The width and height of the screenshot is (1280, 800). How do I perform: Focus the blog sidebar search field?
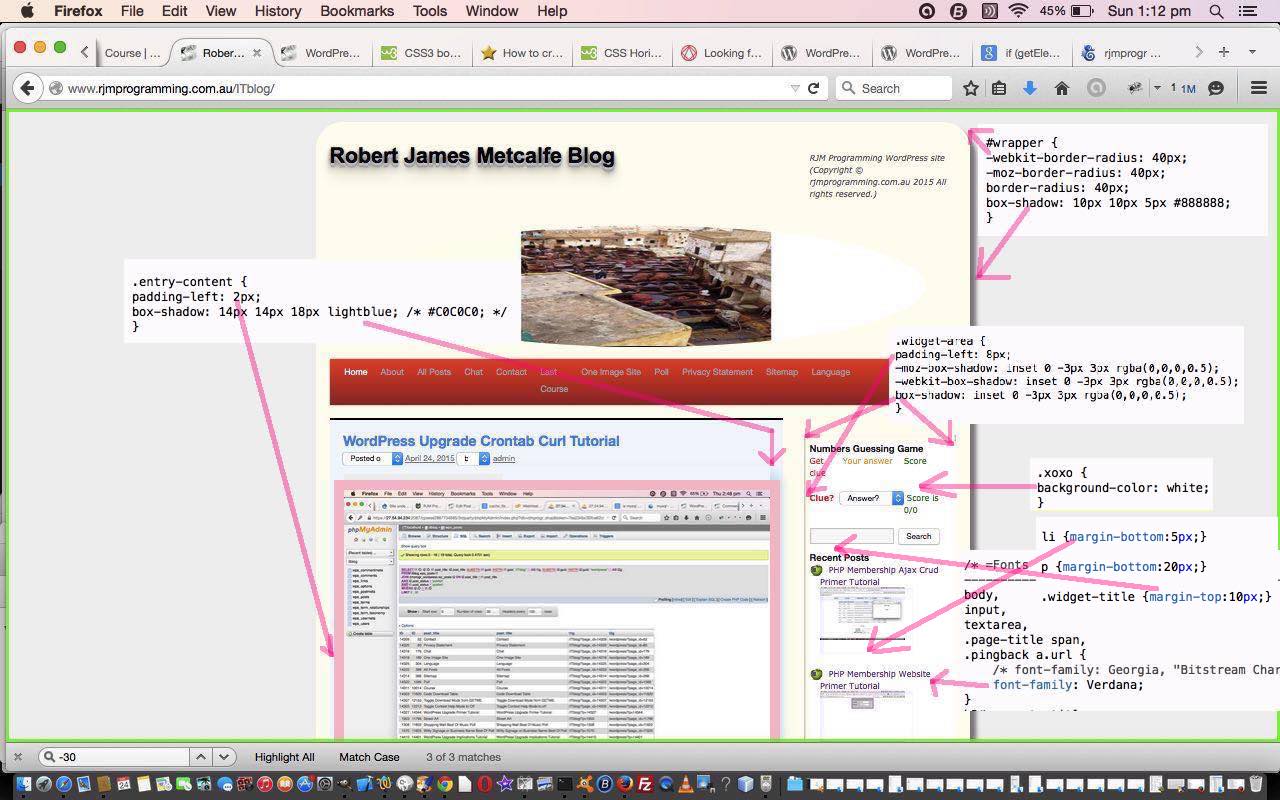(x=851, y=536)
